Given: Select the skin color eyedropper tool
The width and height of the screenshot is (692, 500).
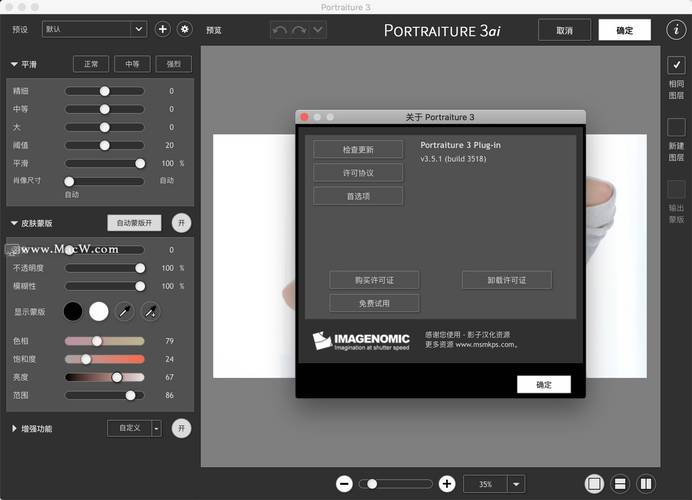Looking at the screenshot, I should (125, 311).
